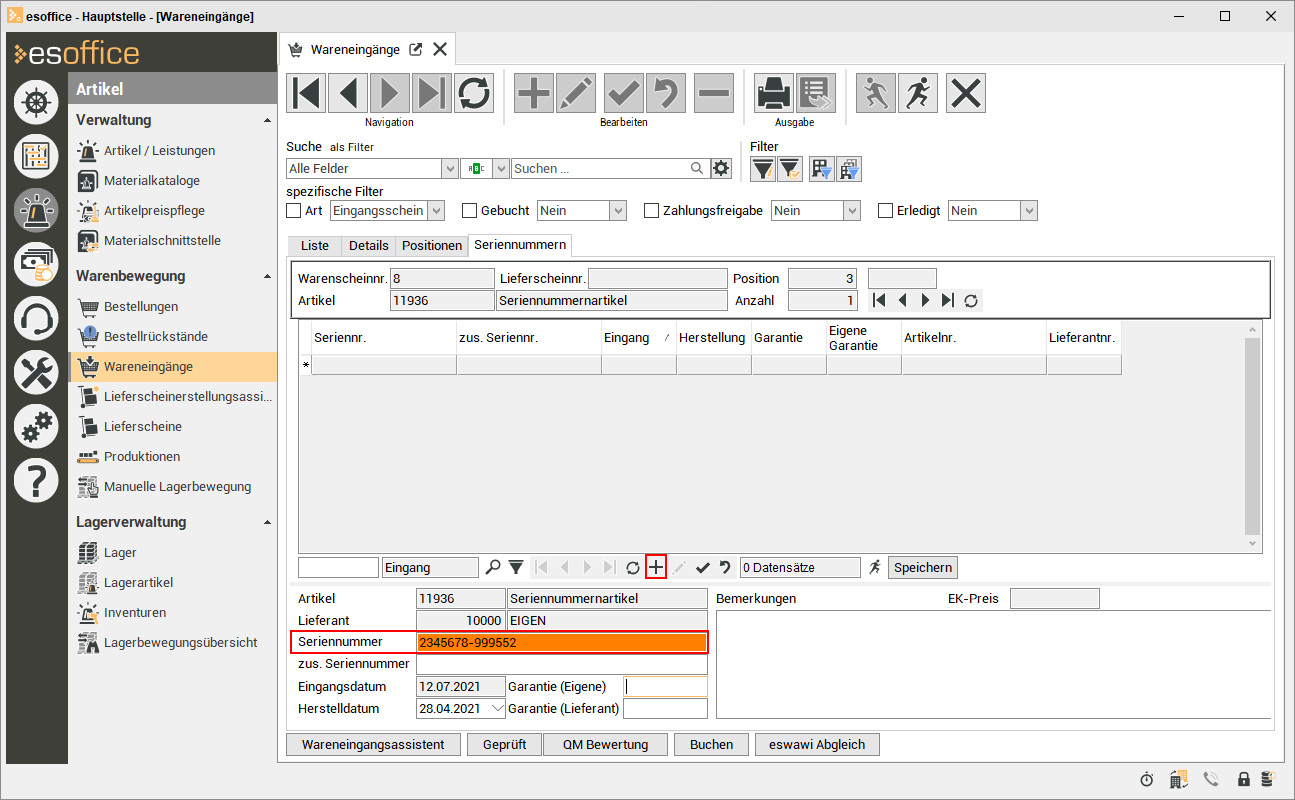Screen dimensions: 1295x800
Task: Click the lock icon in status bar
Action: [1244, 779]
